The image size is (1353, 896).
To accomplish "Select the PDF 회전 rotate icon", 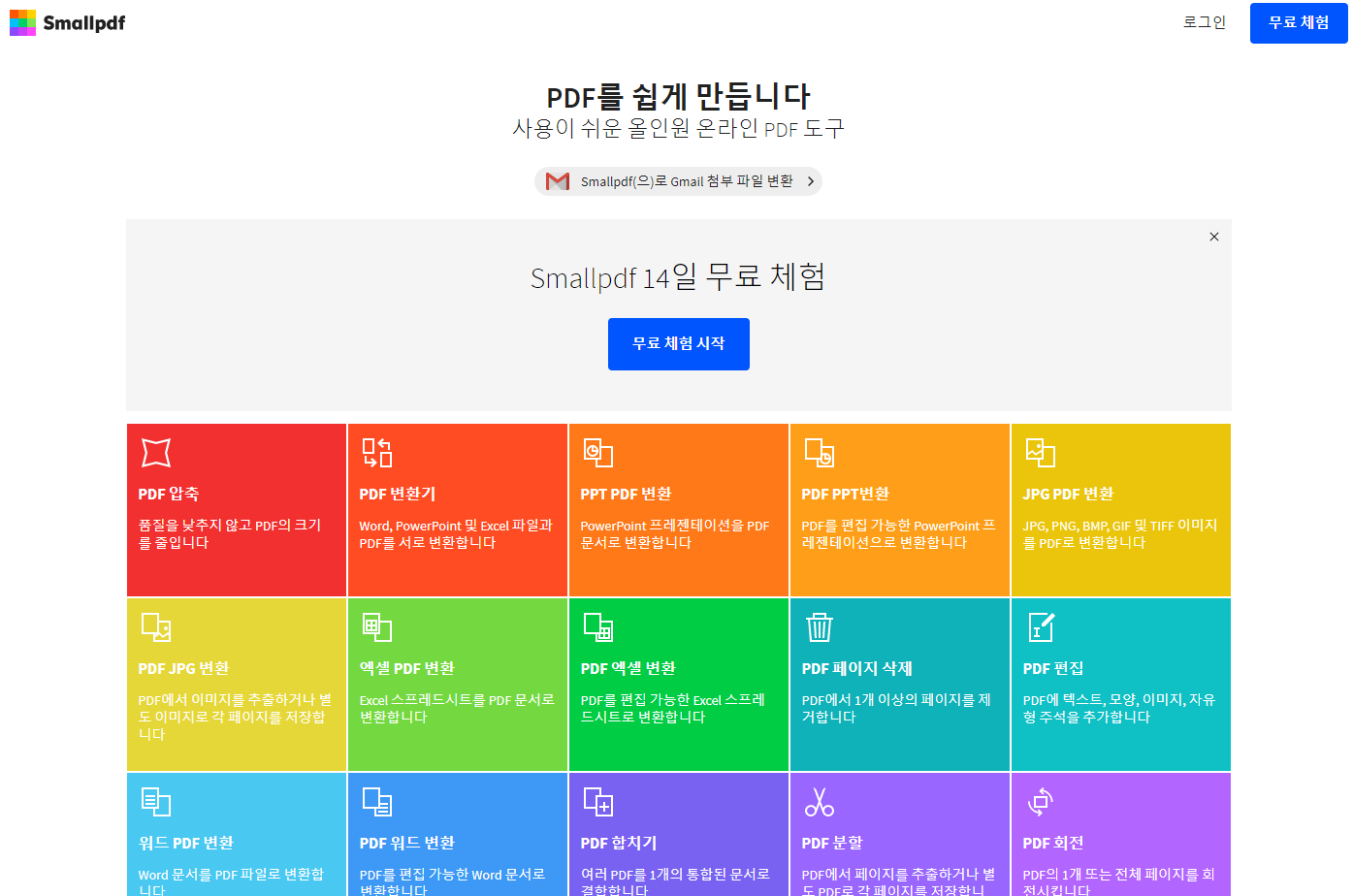I will 1041,802.
